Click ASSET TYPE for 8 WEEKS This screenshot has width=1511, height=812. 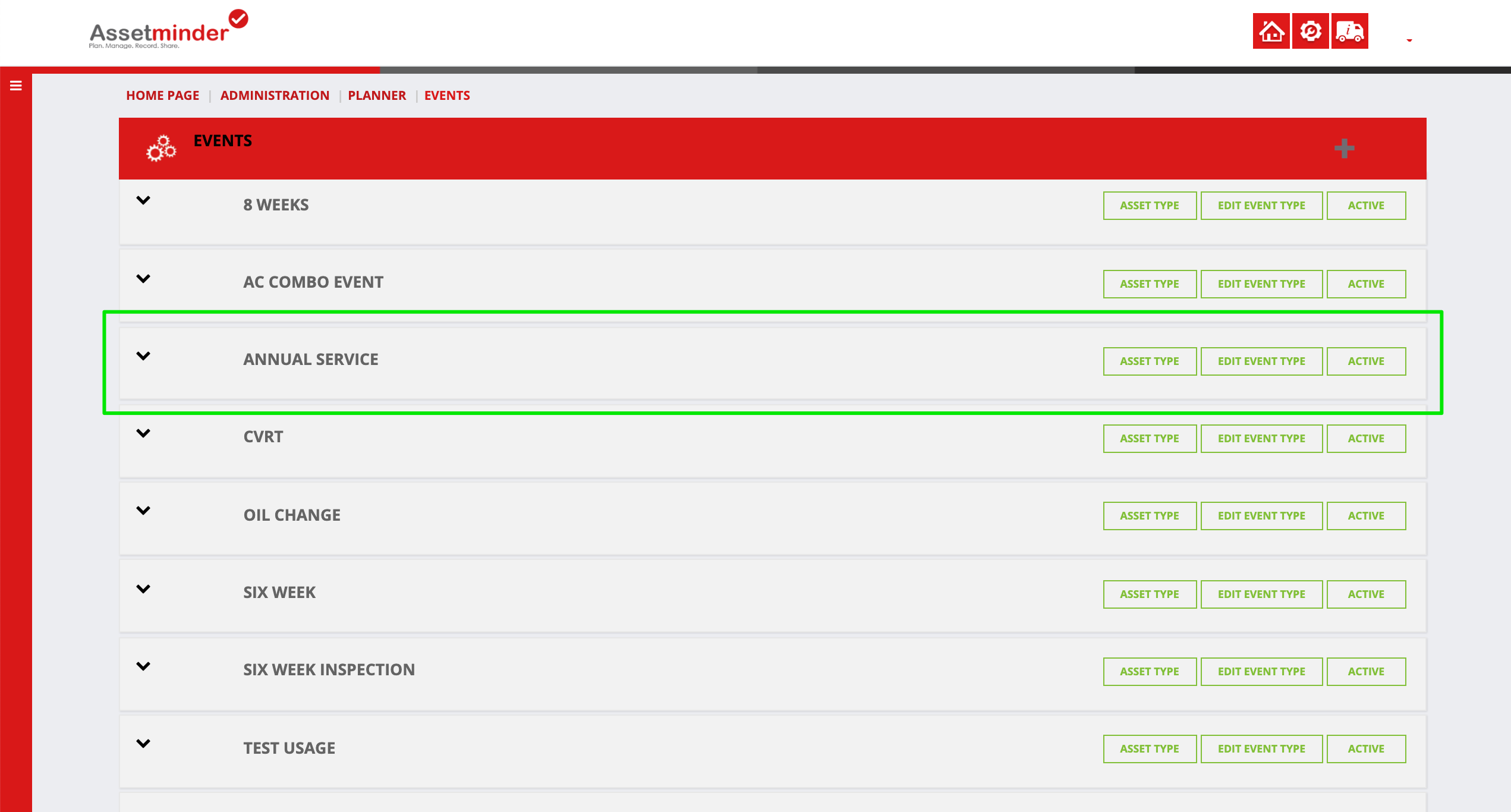pos(1150,206)
